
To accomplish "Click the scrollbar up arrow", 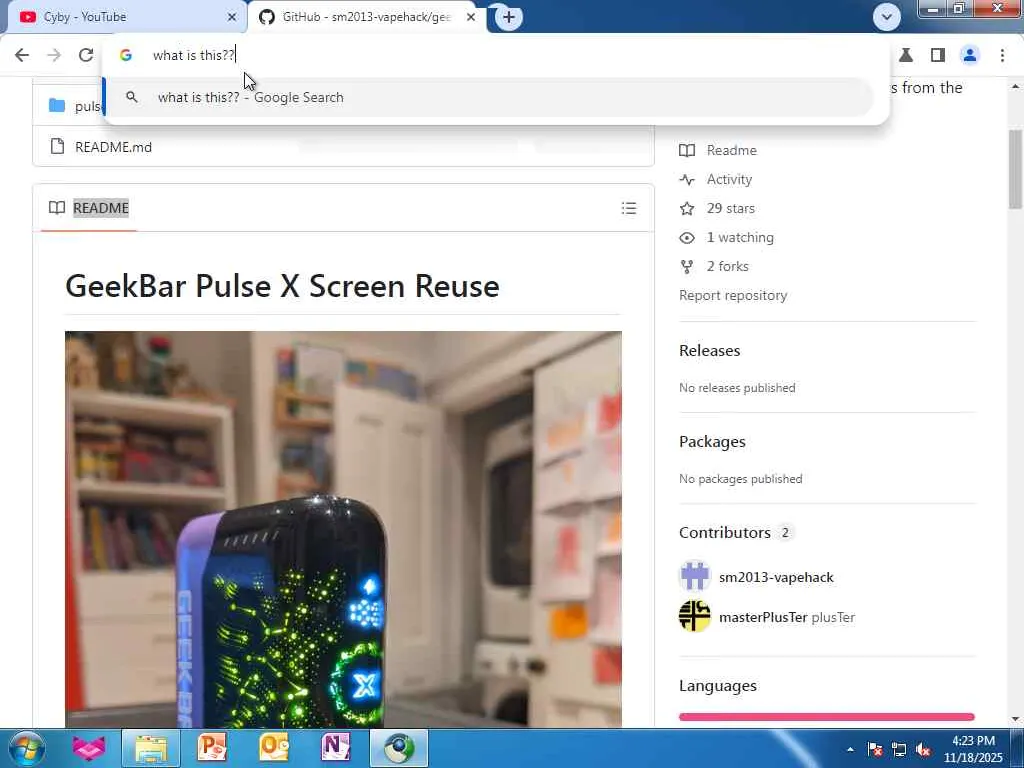I will point(1016,86).
